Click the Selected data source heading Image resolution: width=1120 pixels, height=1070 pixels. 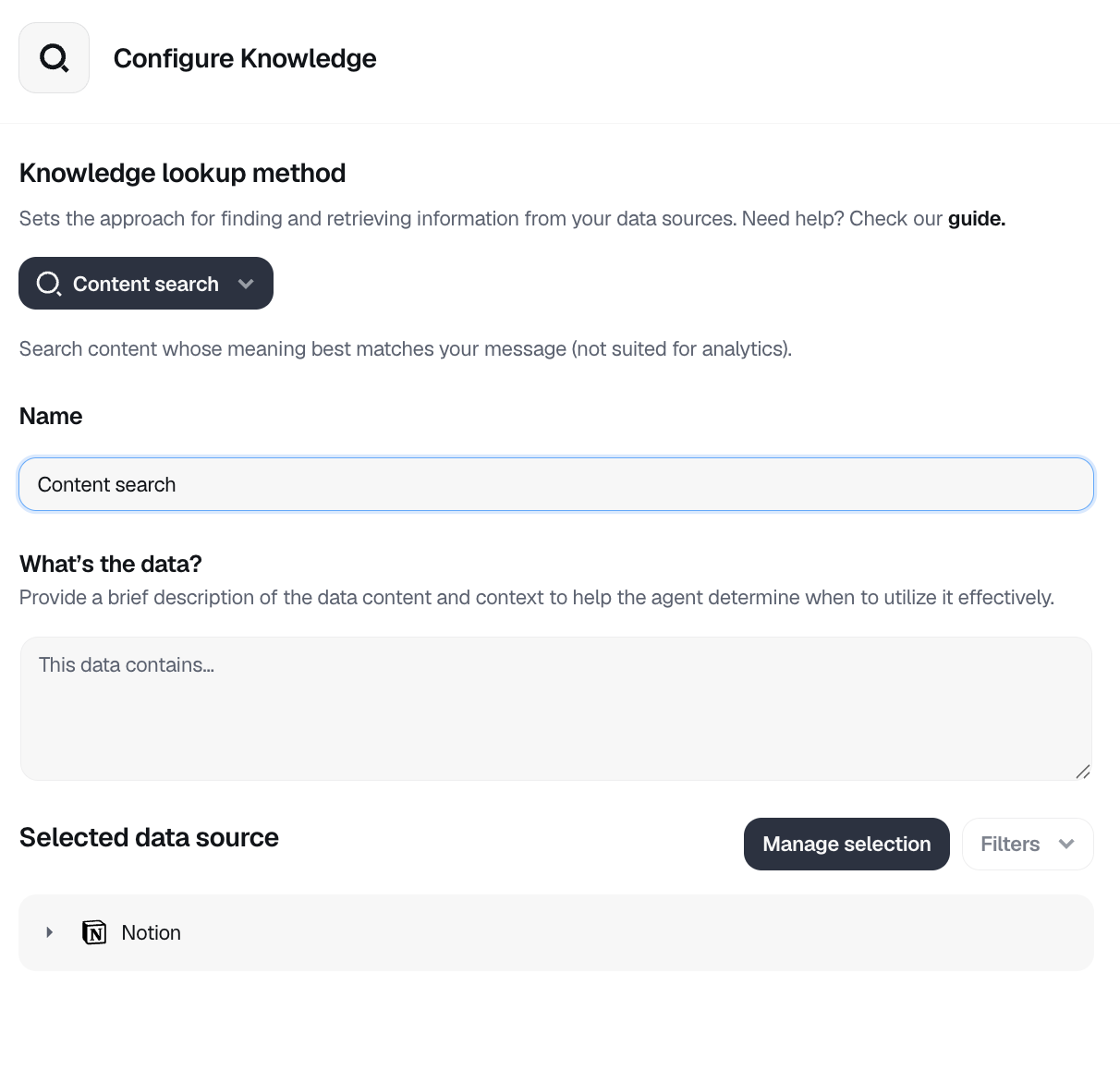[x=149, y=837]
